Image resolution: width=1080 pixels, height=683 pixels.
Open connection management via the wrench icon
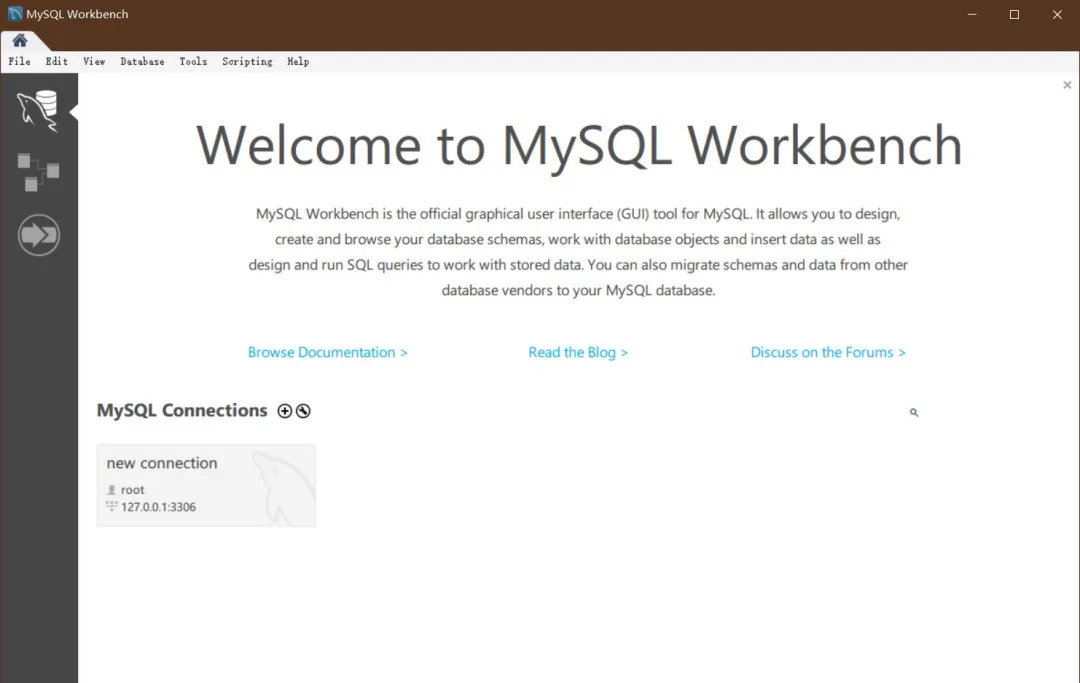click(x=303, y=410)
